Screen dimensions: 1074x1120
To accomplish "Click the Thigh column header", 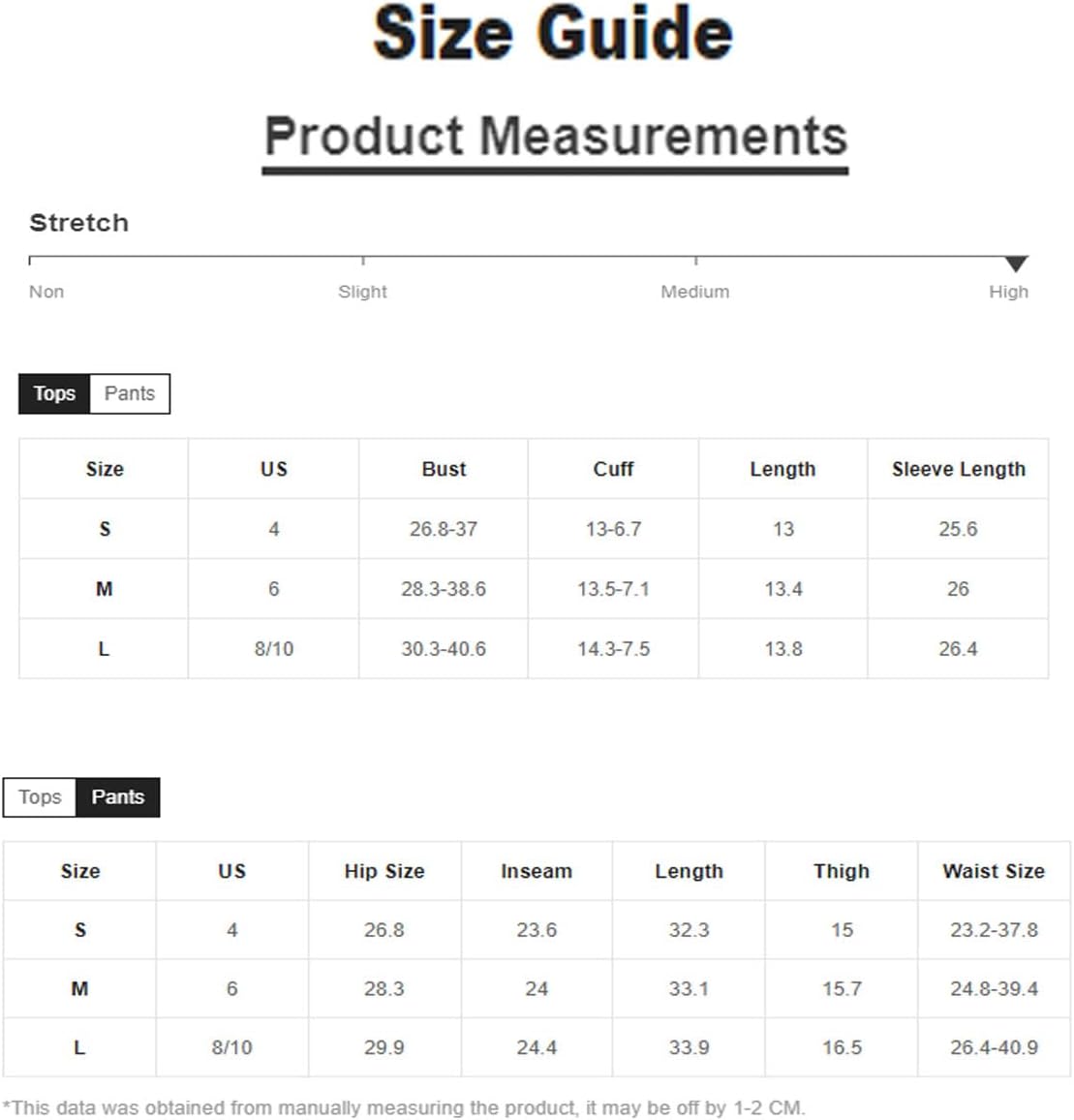I will pyautogui.click(x=842, y=871).
